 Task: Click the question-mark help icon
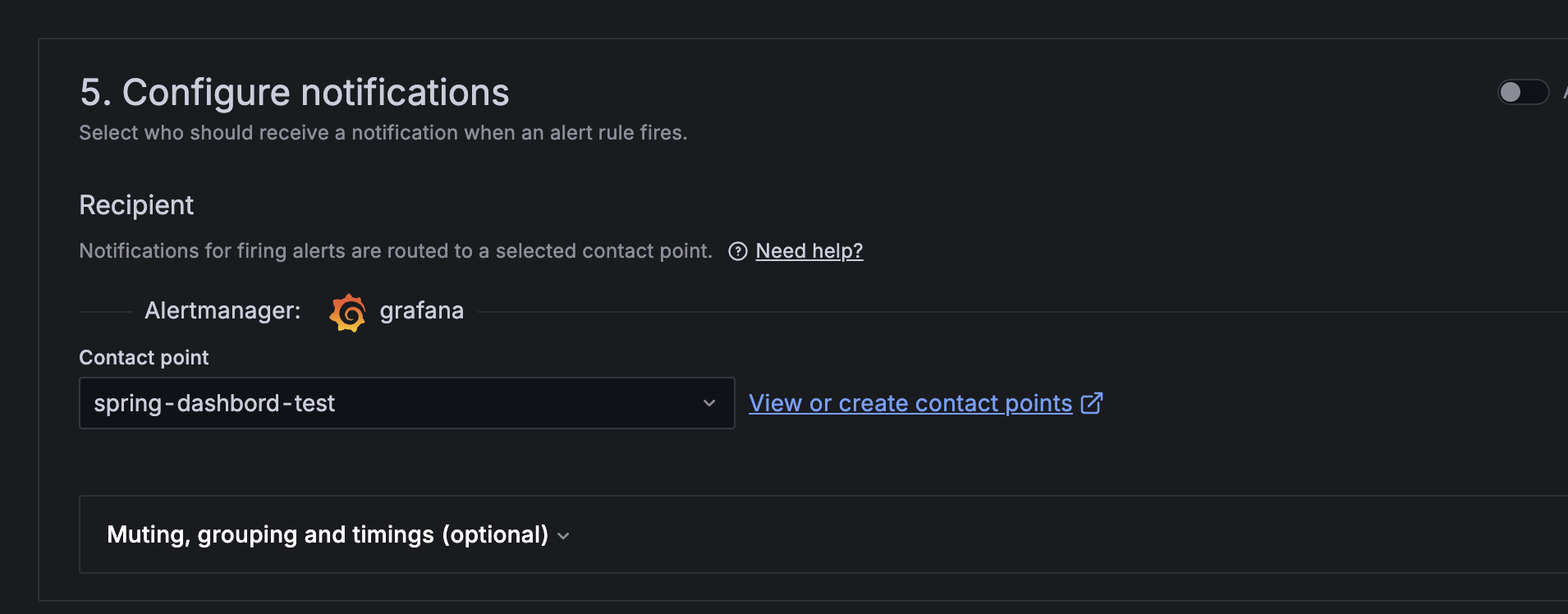(738, 251)
